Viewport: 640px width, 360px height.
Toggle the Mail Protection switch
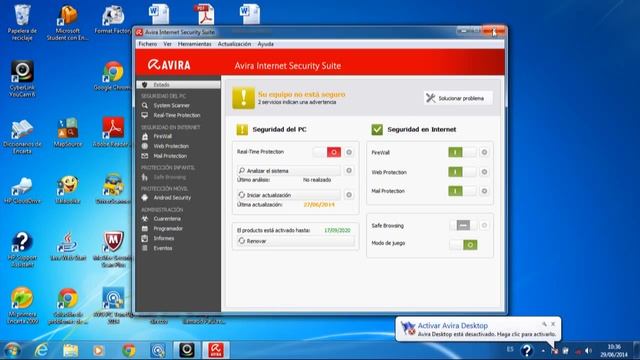[x=462, y=191]
